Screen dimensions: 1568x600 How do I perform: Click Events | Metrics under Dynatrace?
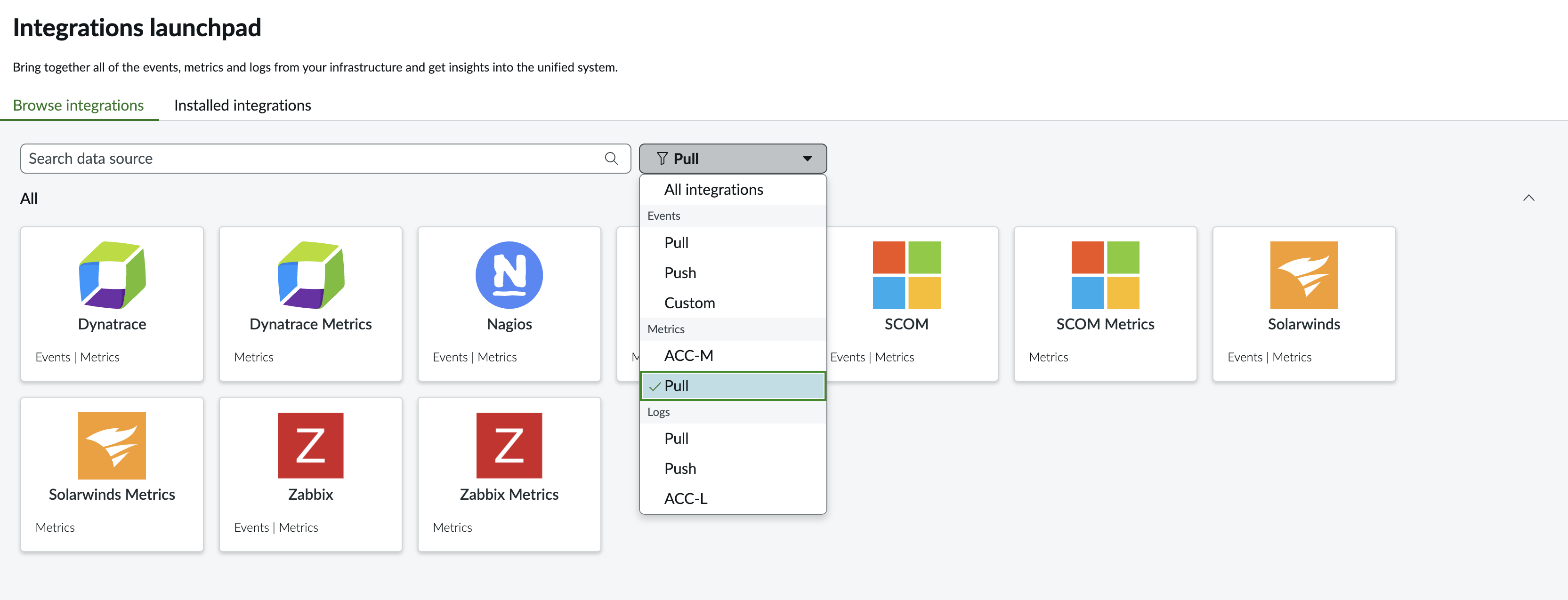(x=77, y=357)
